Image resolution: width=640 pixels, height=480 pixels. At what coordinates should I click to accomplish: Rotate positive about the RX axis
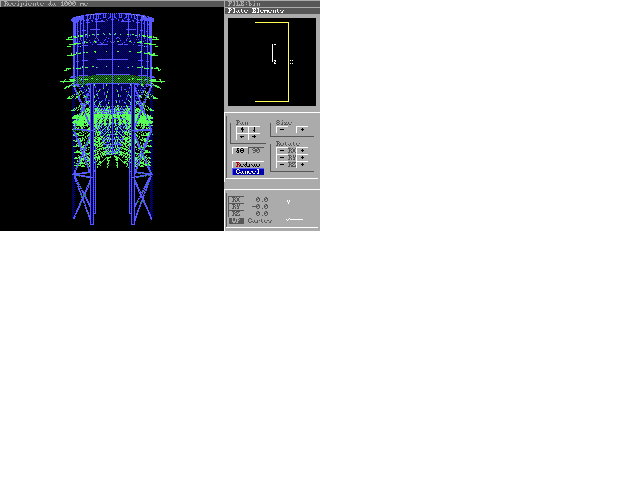click(x=303, y=150)
